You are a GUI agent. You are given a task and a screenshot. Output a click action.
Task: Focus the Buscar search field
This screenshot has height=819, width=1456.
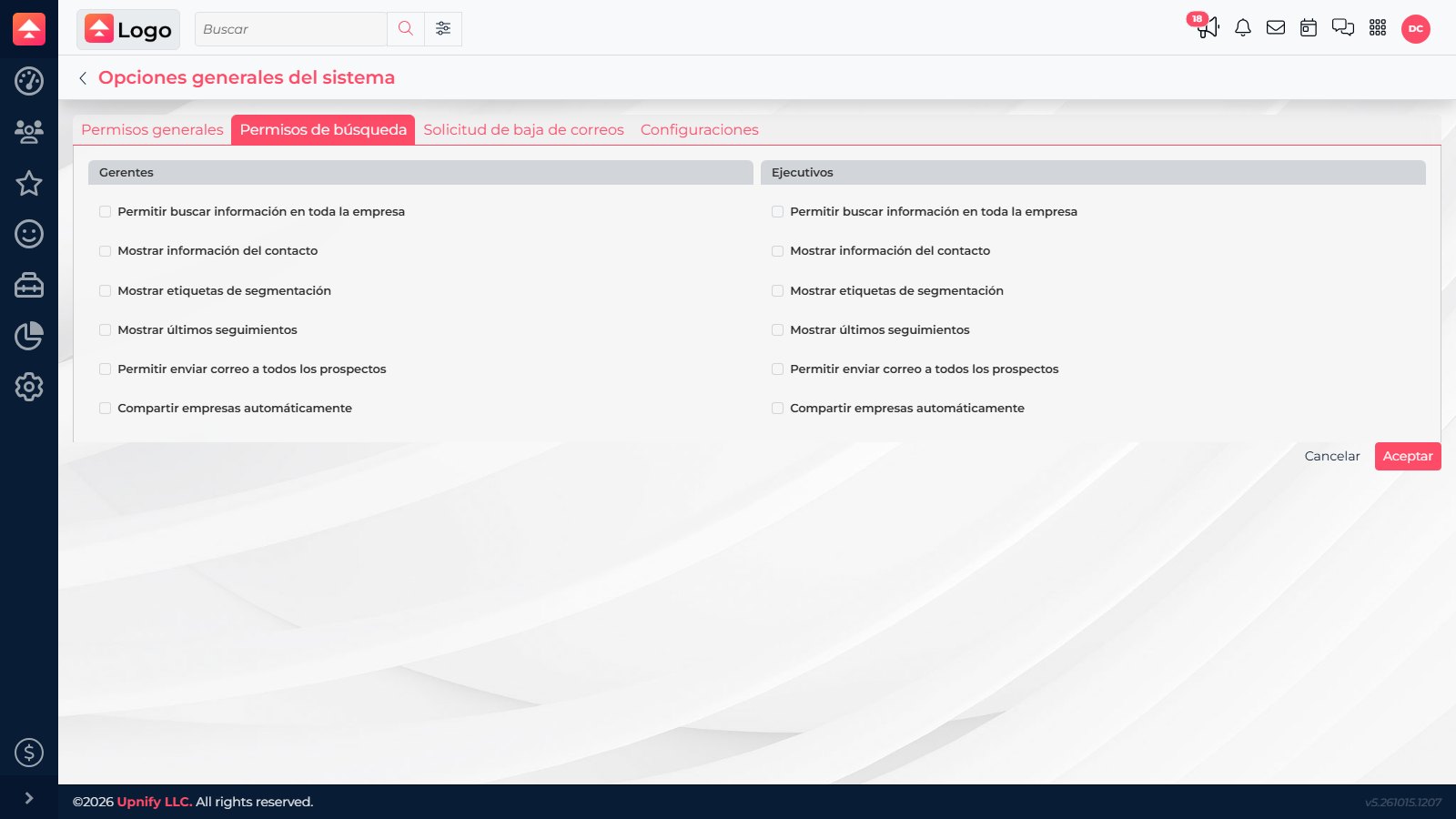point(291,29)
